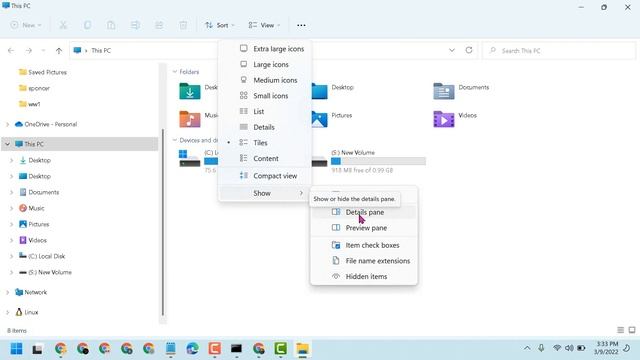The width and height of the screenshot is (640, 360).
Task: Toggle Compact view option
Action: [x=265, y=176]
